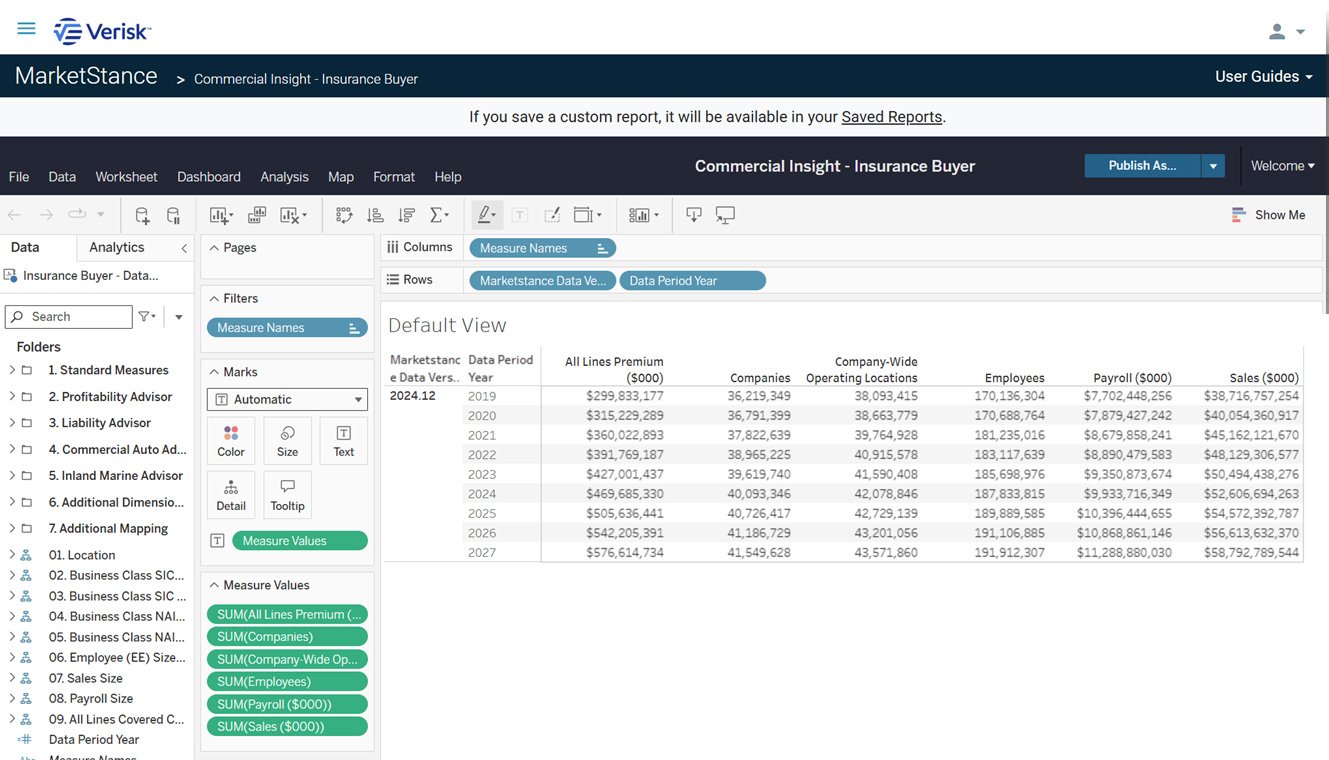
Task: Open the User Guides dropdown
Action: click(x=1264, y=77)
